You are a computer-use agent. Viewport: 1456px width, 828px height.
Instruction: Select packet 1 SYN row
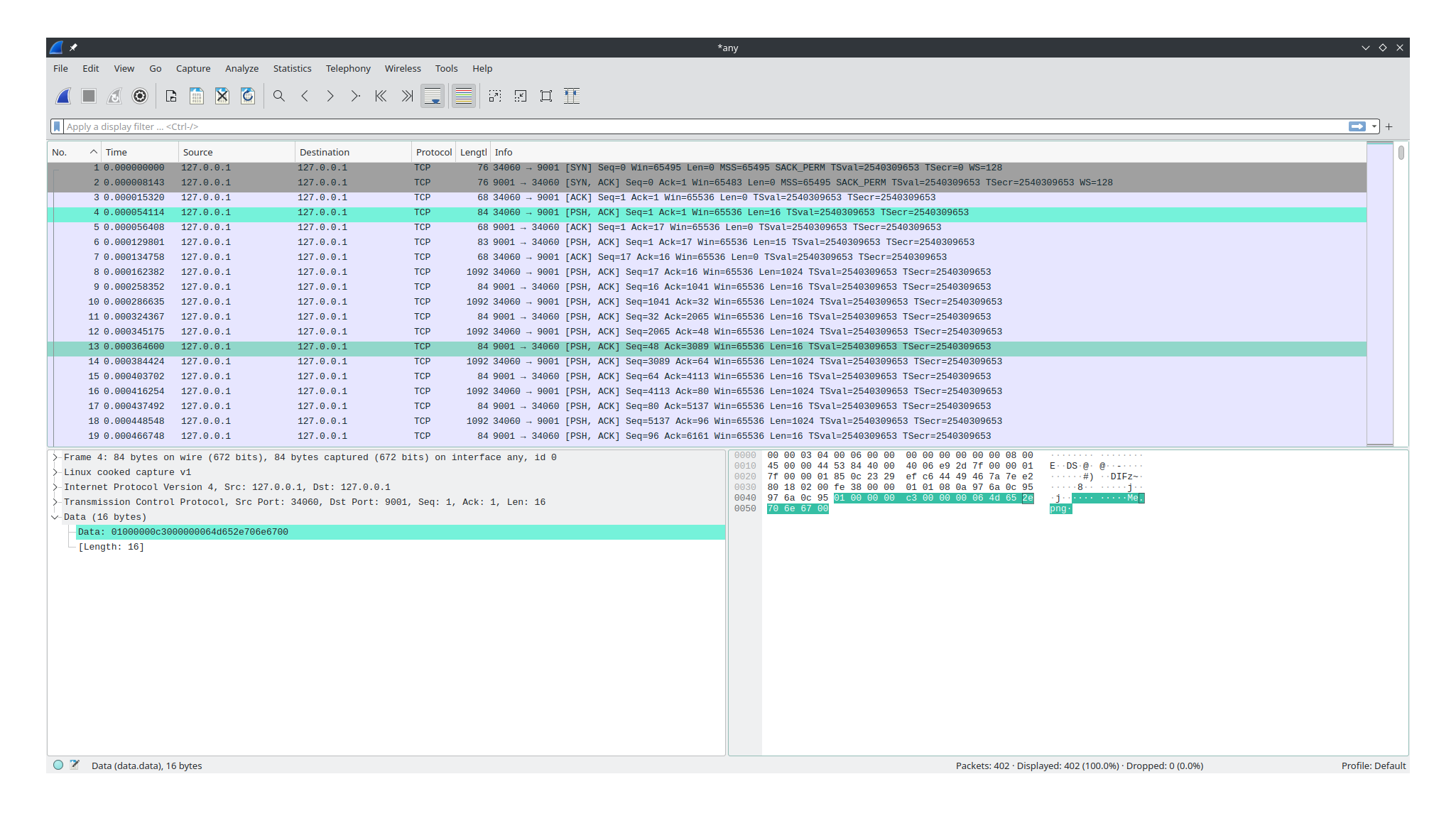pos(707,168)
